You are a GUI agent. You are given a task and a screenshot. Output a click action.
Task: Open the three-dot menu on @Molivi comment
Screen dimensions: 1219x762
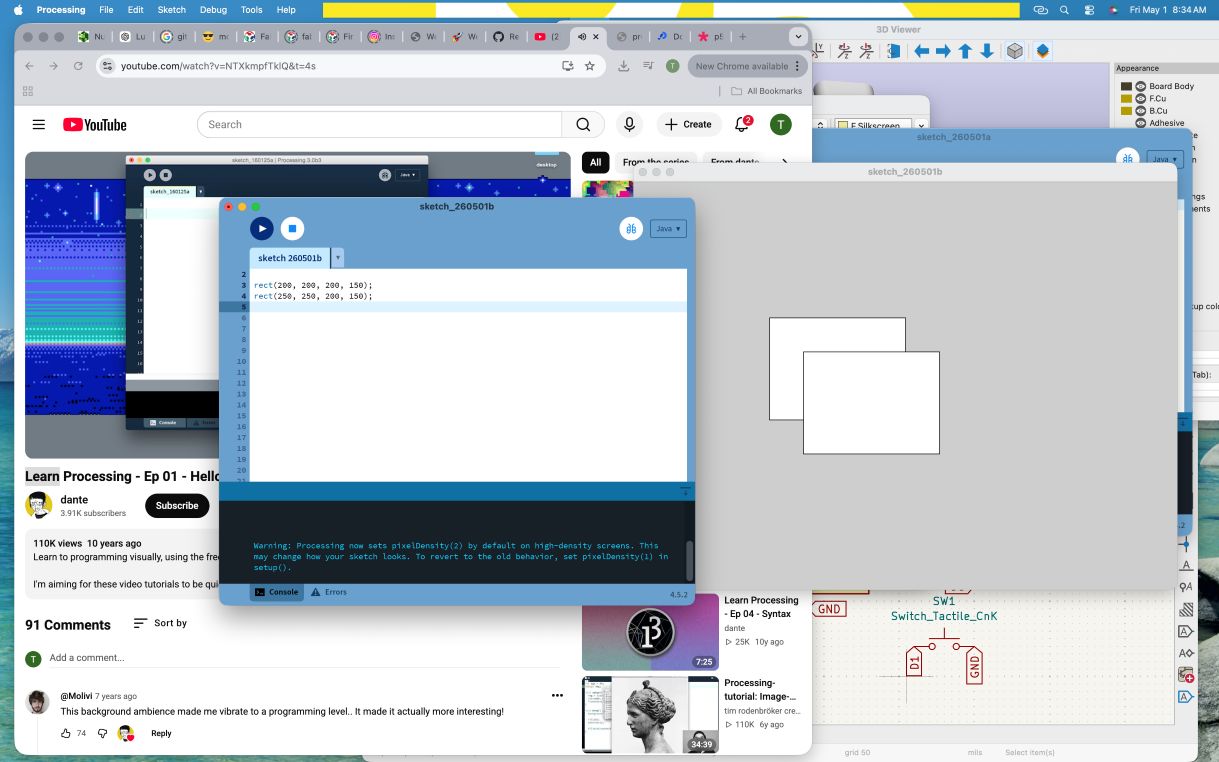click(x=557, y=695)
